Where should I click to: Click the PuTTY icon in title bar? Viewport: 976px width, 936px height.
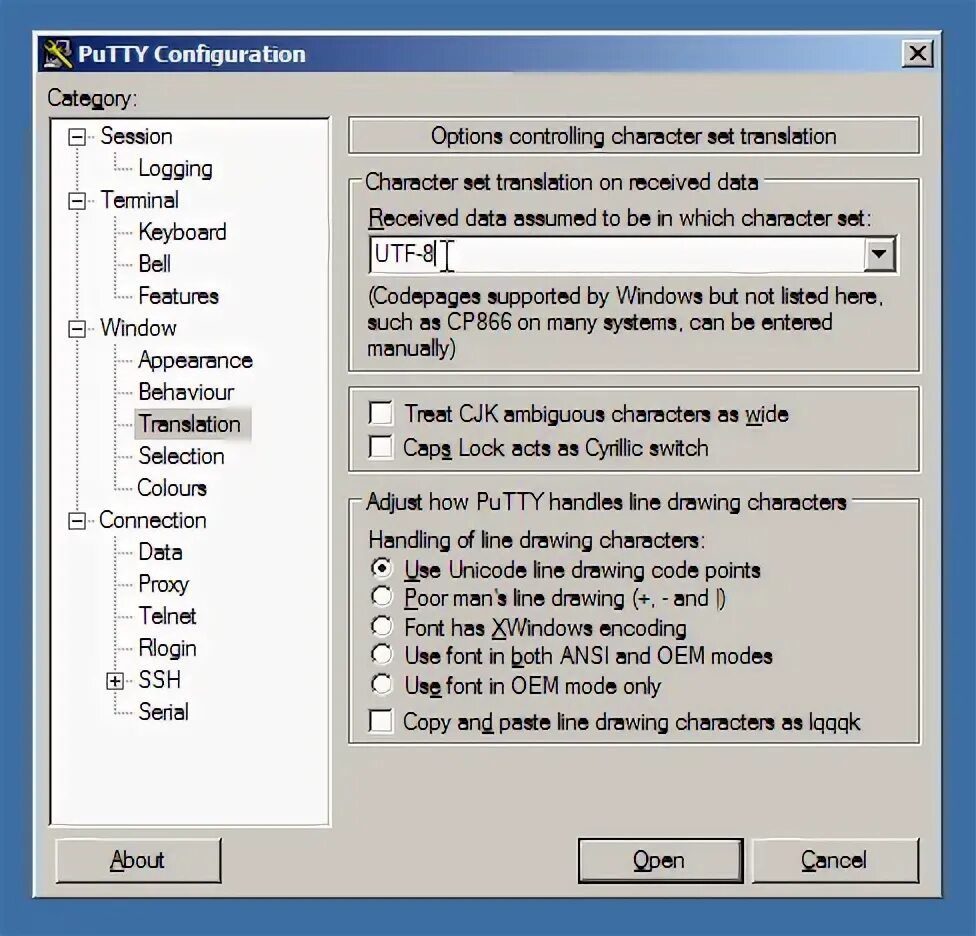point(58,54)
